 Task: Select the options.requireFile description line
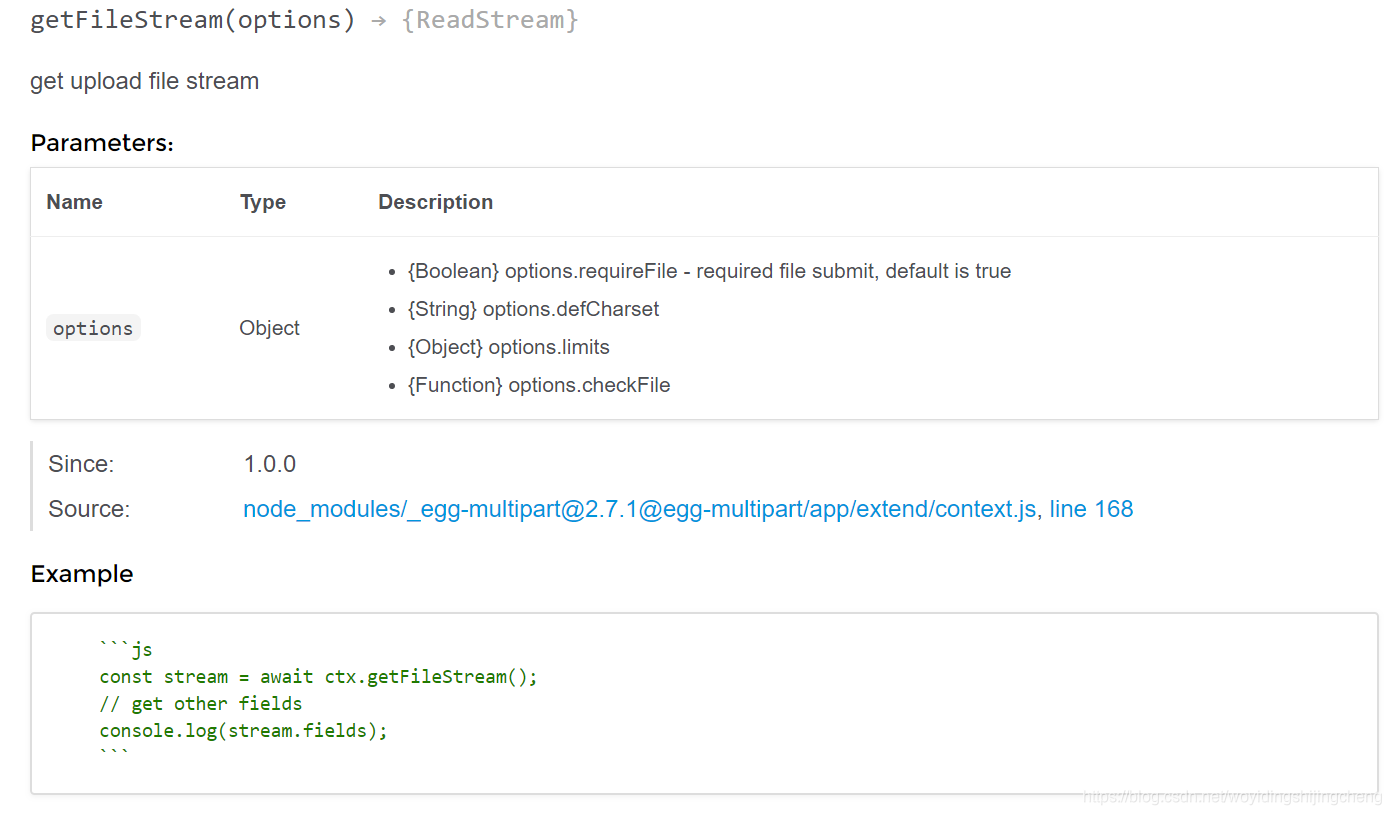click(x=709, y=271)
